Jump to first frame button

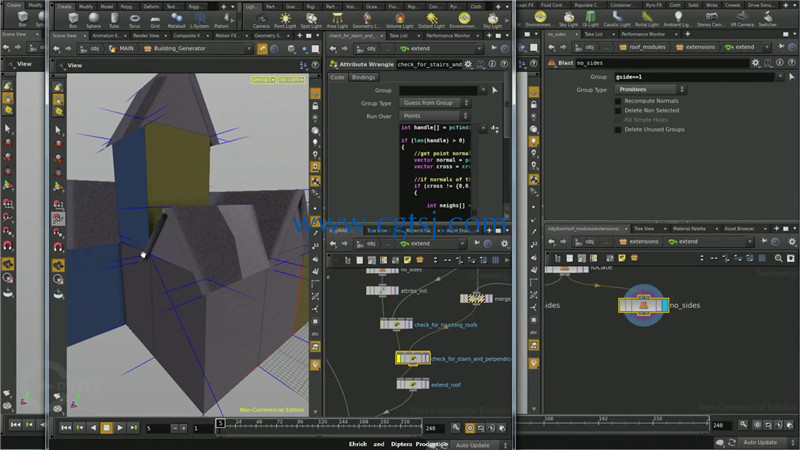tap(66, 428)
